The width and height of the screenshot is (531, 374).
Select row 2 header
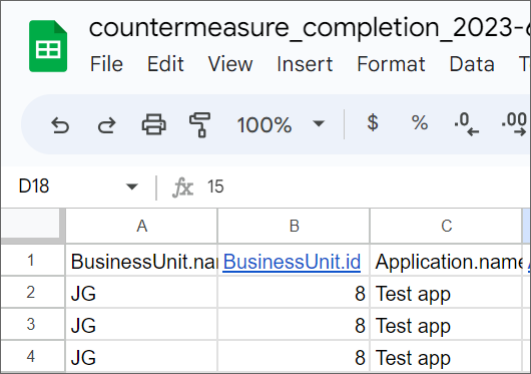tap(33, 292)
